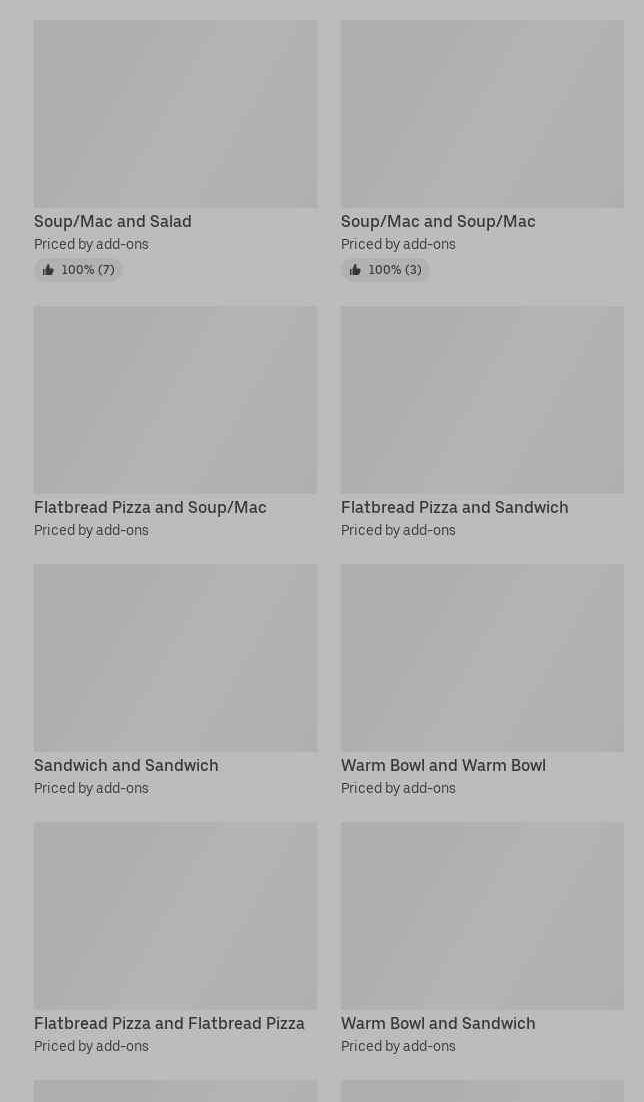Open the Warm Bowl and Sandwich photo
This screenshot has width=644, height=1102.
[x=482, y=916]
